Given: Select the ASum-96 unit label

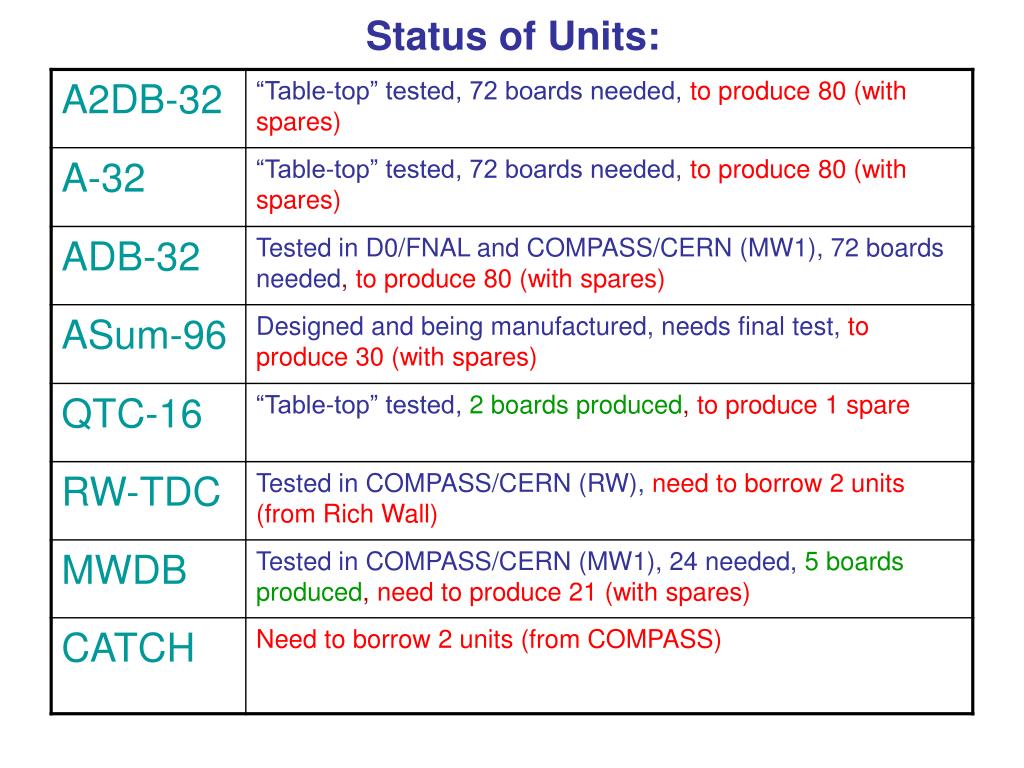Looking at the screenshot, I should 144,335.
